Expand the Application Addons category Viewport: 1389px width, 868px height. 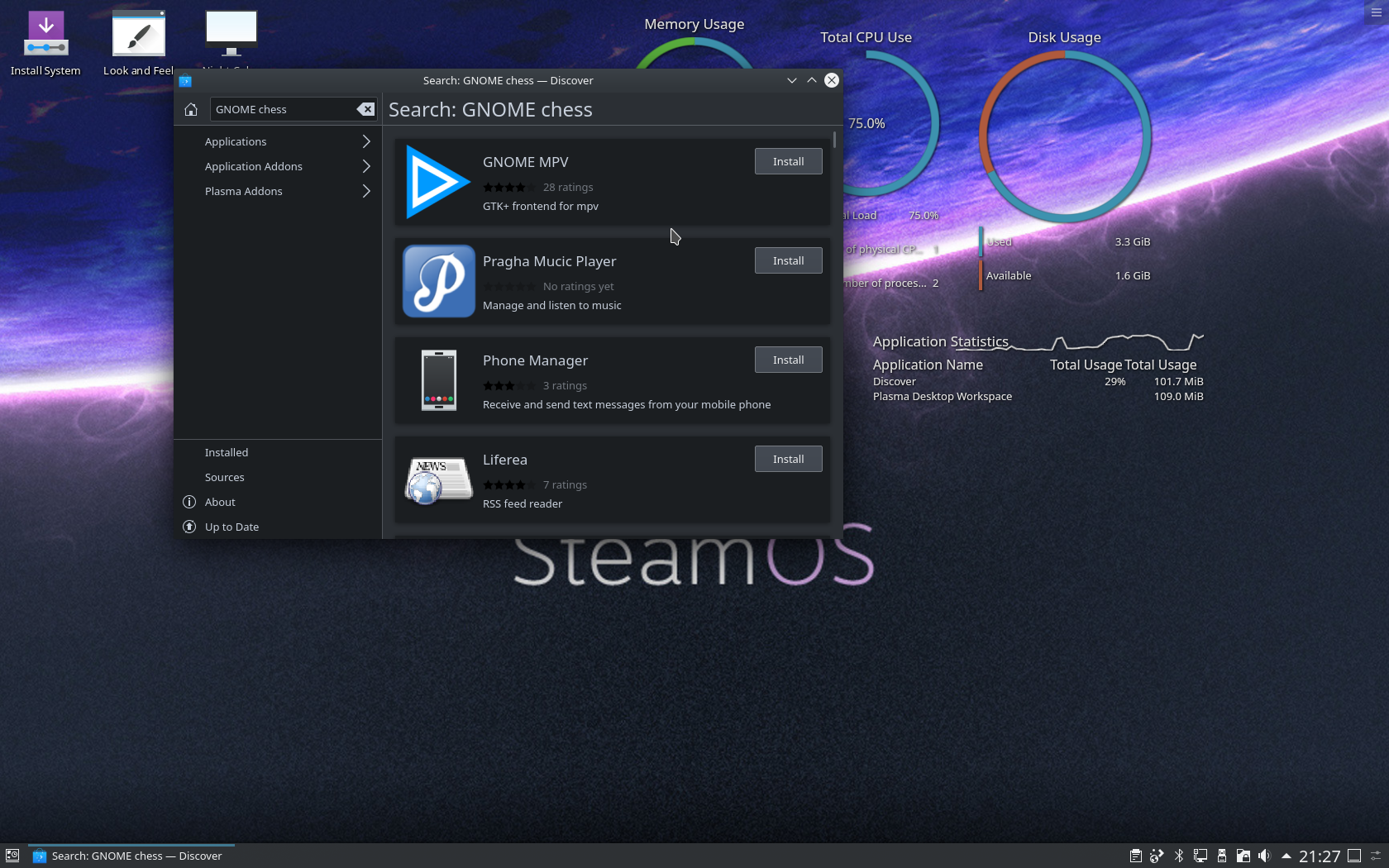click(253, 166)
